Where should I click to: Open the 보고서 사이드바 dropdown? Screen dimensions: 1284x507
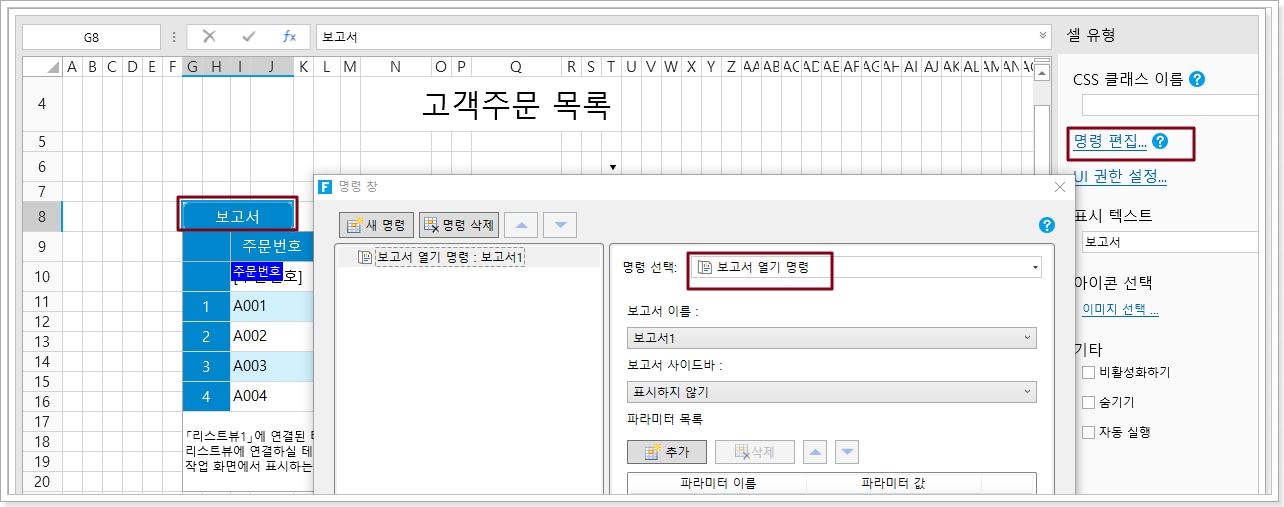click(831, 392)
